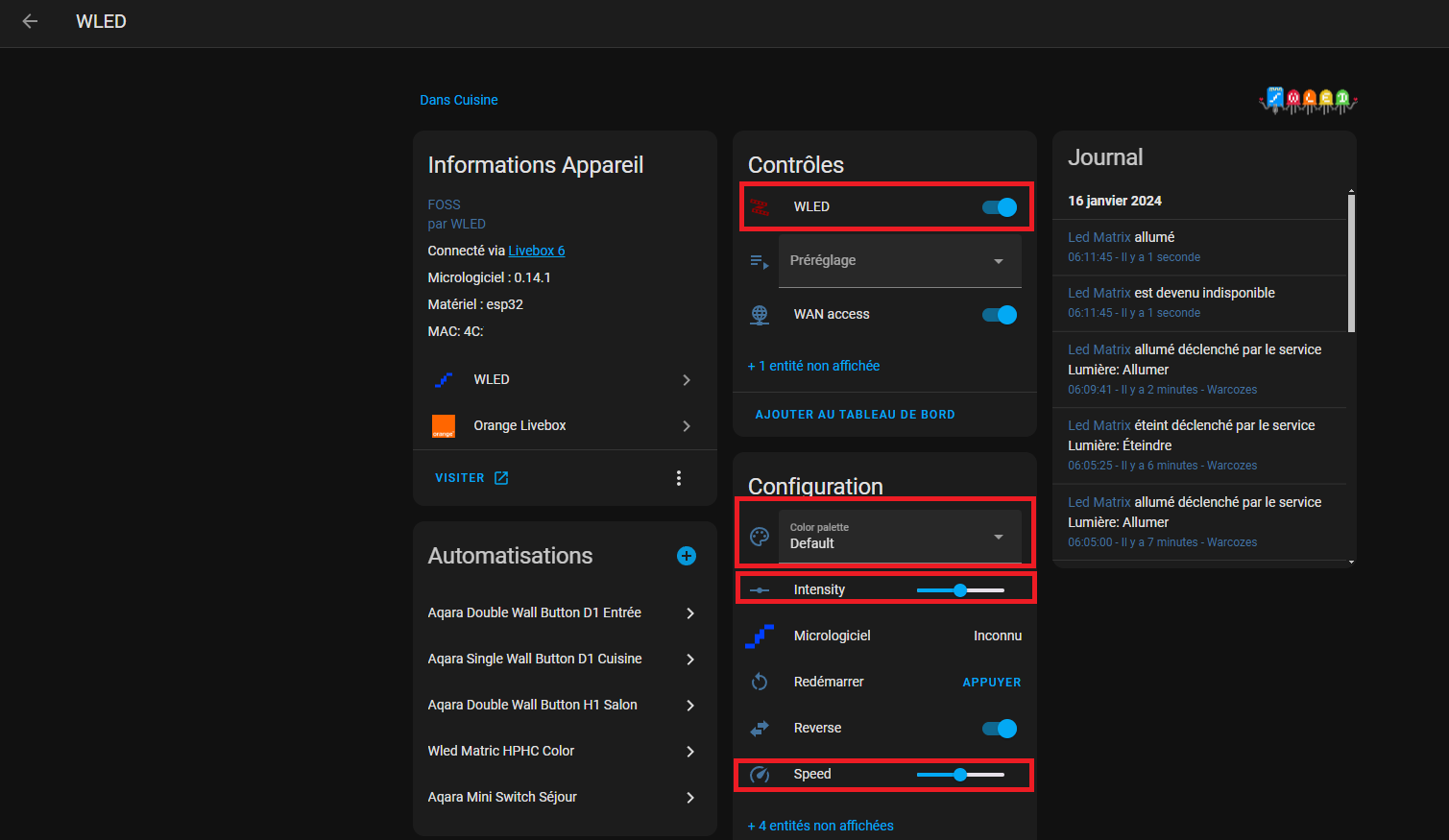Click the 16 janvier 2024 date header
The image size is (1449, 840).
(x=1115, y=201)
